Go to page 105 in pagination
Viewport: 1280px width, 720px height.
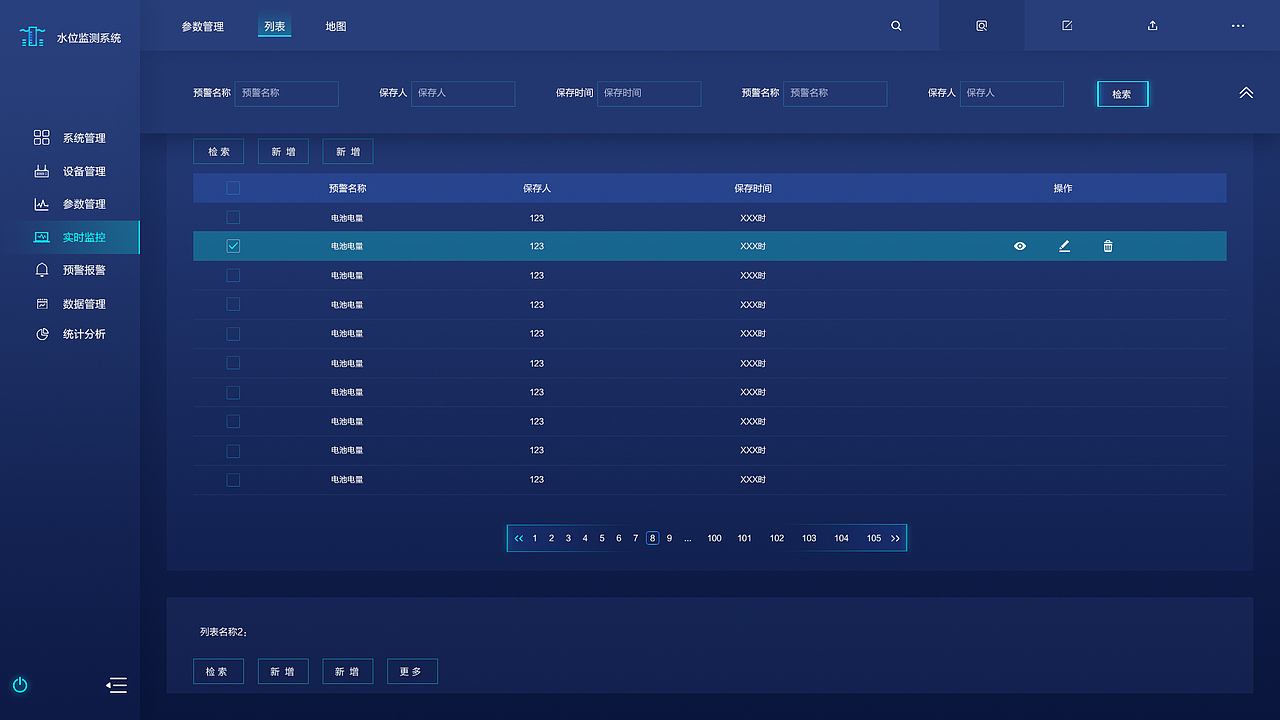(x=874, y=538)
